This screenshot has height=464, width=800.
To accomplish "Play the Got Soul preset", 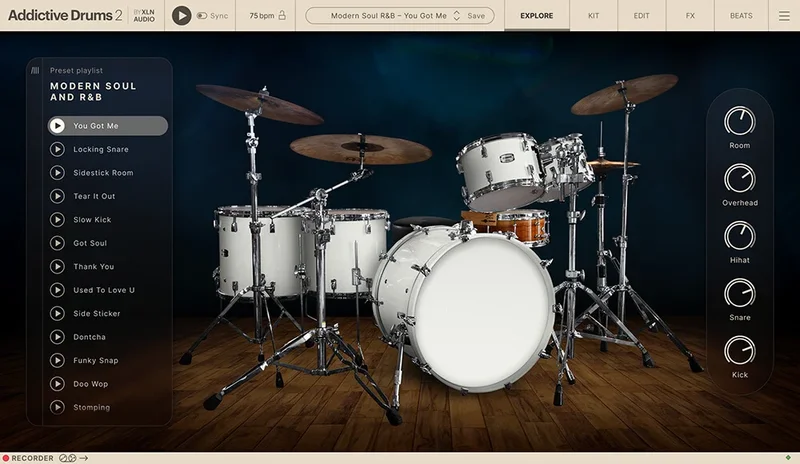I will click(x=57, y=243).
